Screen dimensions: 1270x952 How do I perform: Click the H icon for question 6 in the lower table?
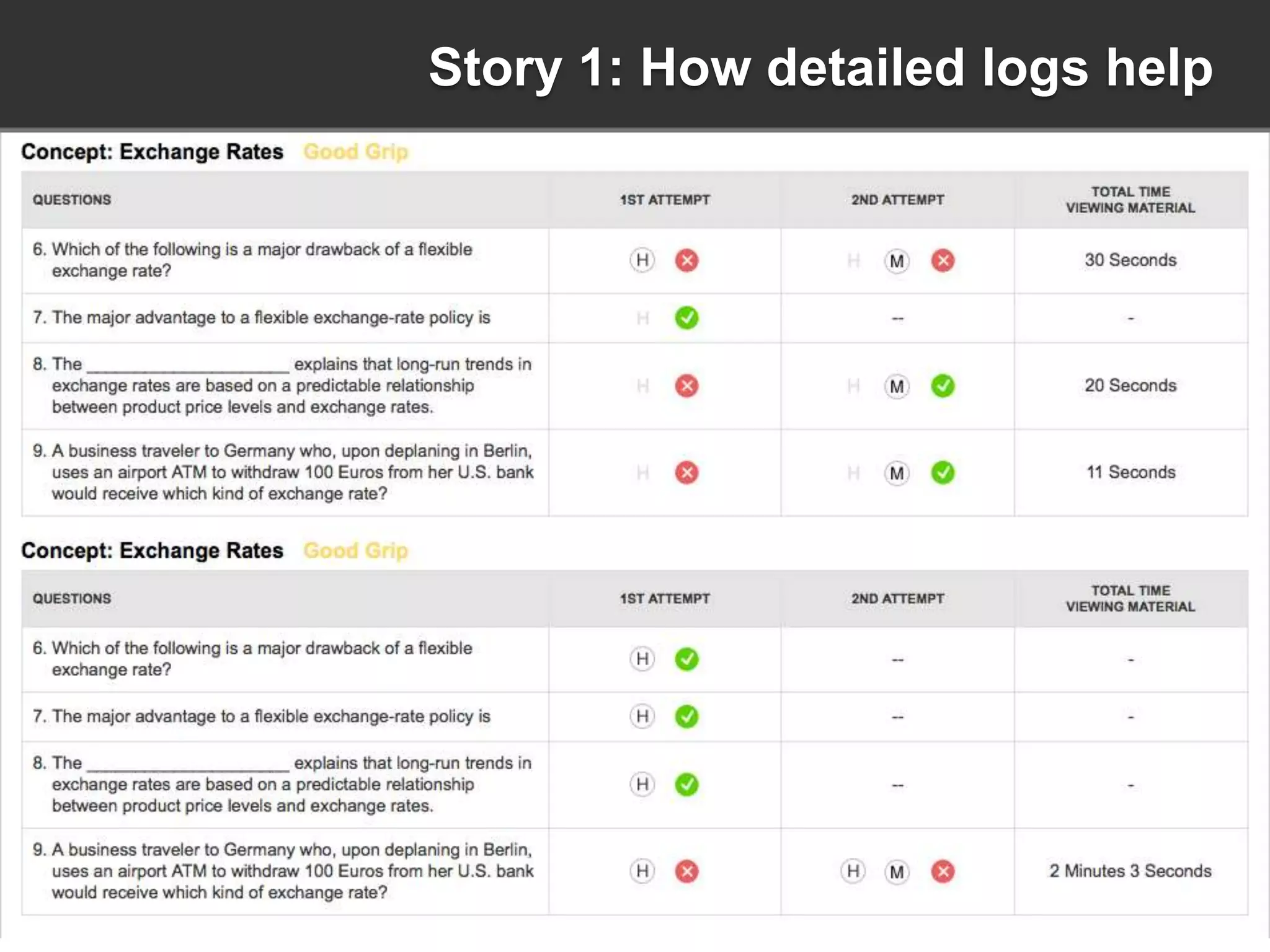pyautogui.click(x=642, y=658)
